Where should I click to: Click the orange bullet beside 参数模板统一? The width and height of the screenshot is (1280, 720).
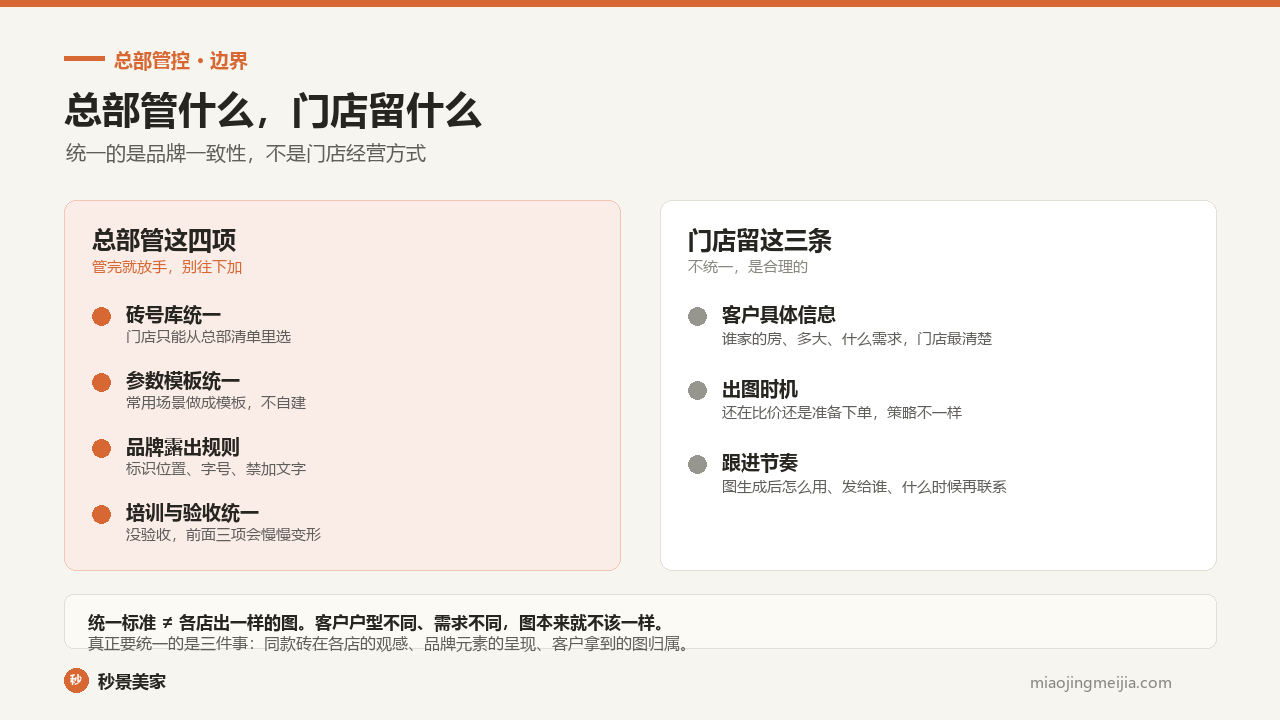(x=101, y=382)
